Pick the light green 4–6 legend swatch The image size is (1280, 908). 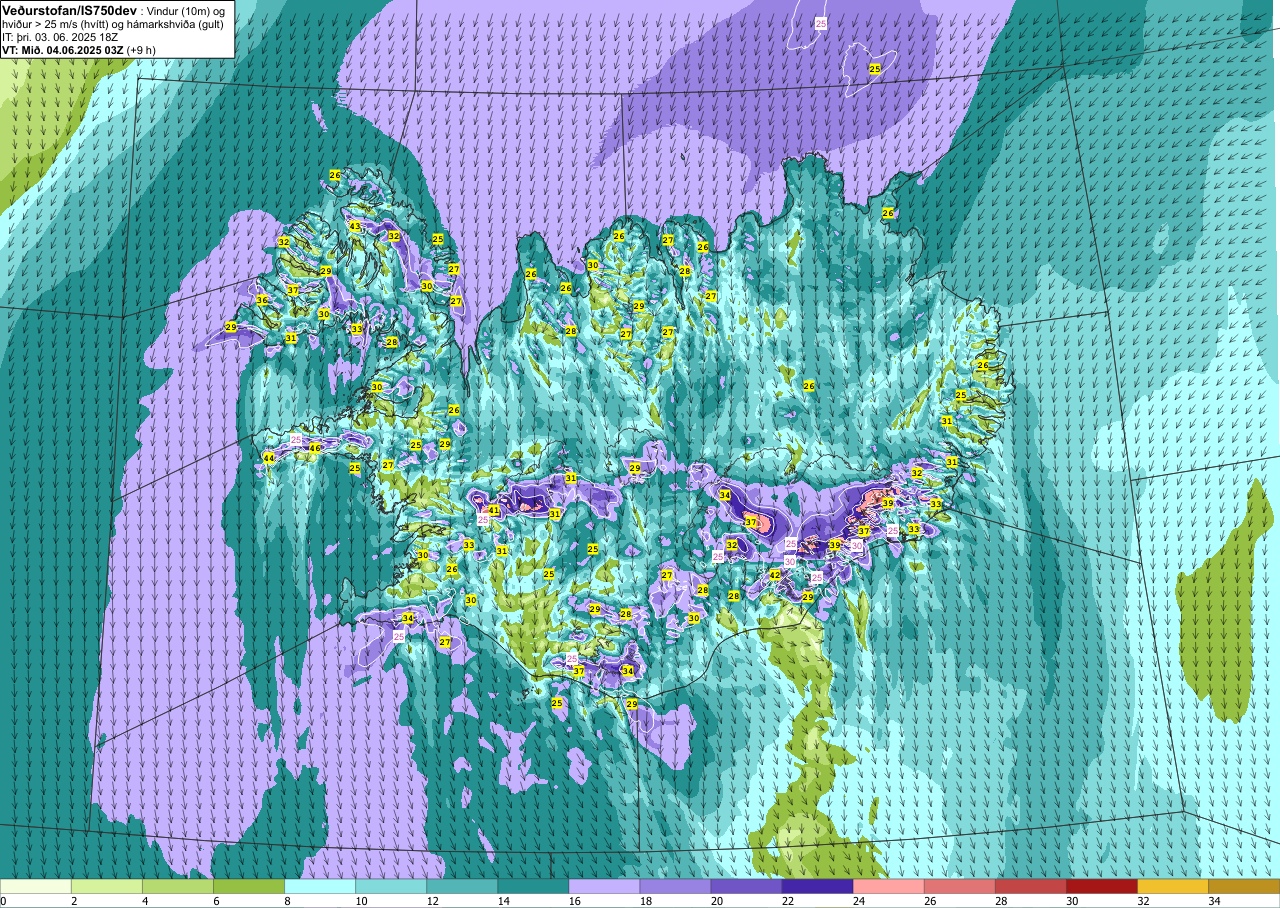click(178, 886)
